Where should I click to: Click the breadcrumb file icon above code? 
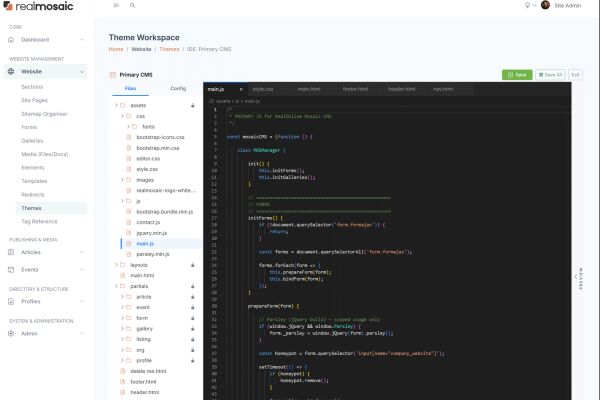(211, 101)
